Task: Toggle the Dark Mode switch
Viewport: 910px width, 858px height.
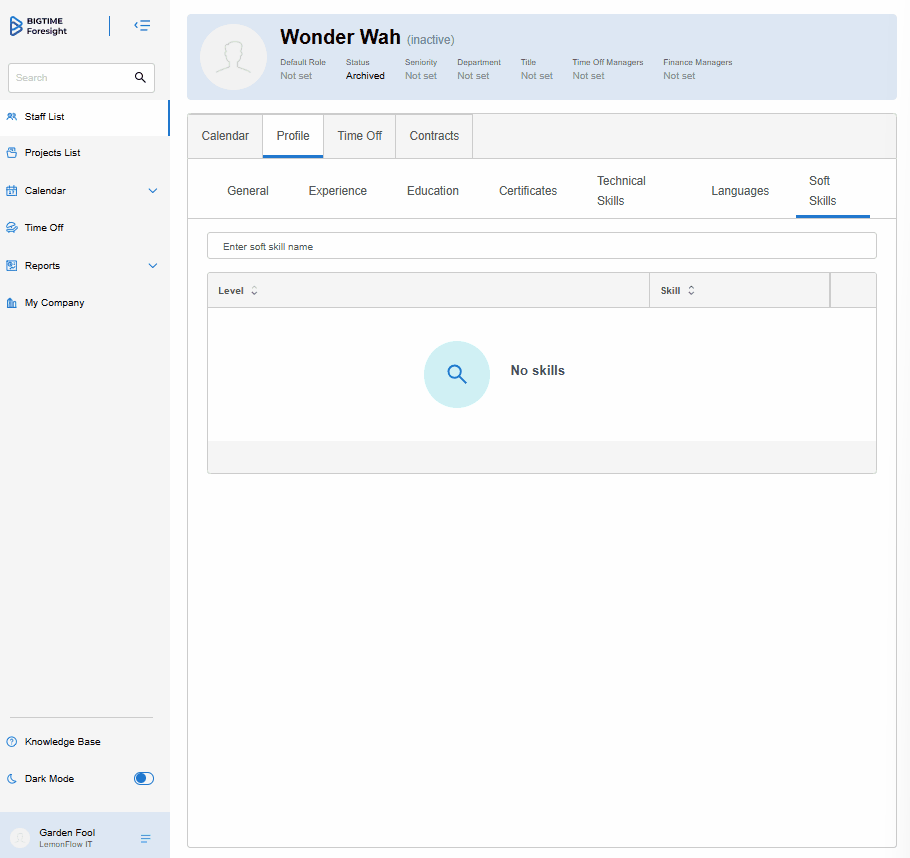Action: [144, 778]
